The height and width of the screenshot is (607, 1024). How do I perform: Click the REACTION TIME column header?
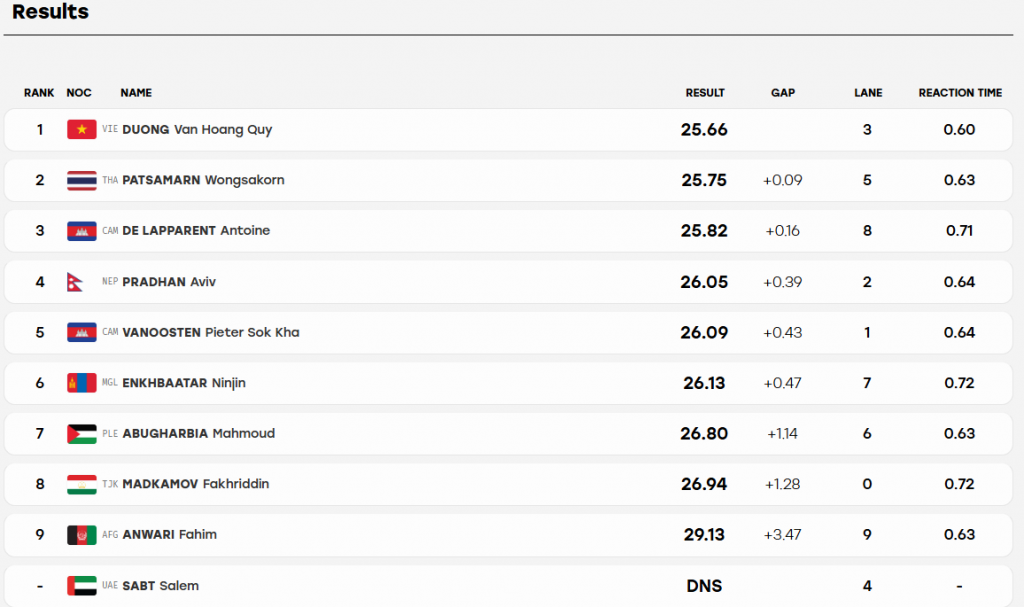click(x=960, y=93)
